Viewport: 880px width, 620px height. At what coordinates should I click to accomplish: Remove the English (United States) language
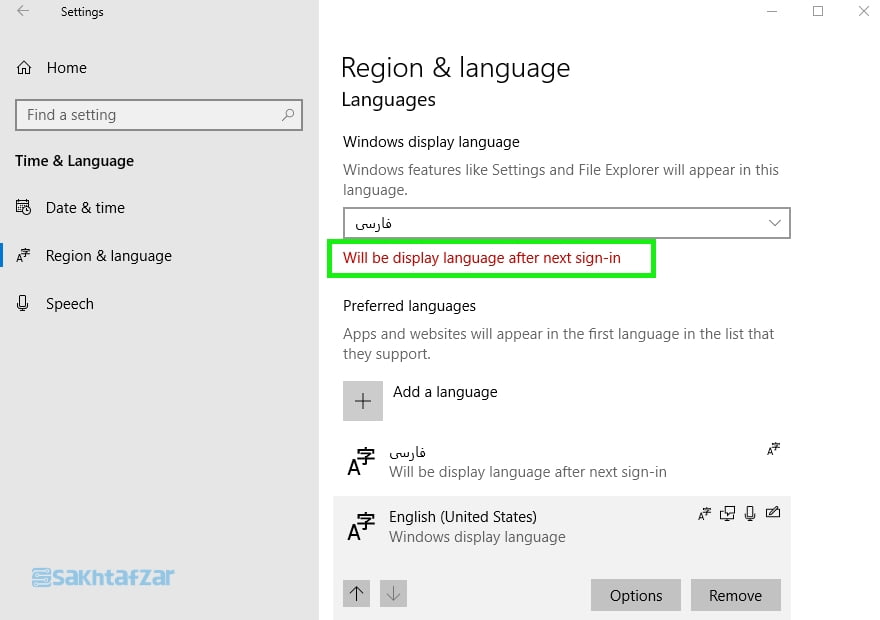point(735,595)
